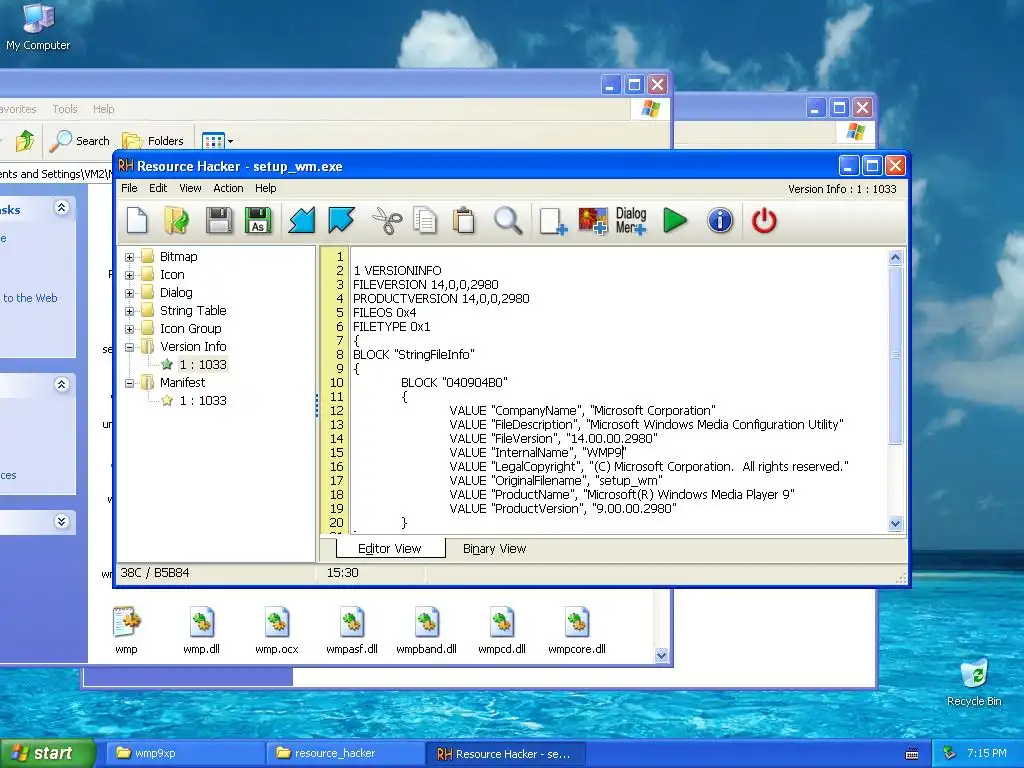
Task: Insert from the Dialog Menu toolbar button
Action: point(632,221)
